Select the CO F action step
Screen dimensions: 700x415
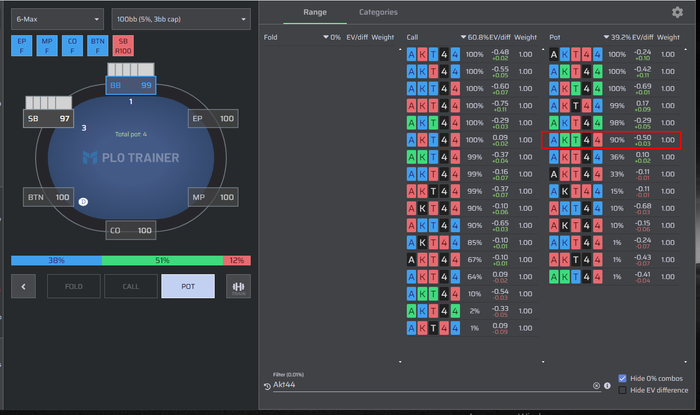(x=72, y=46)
